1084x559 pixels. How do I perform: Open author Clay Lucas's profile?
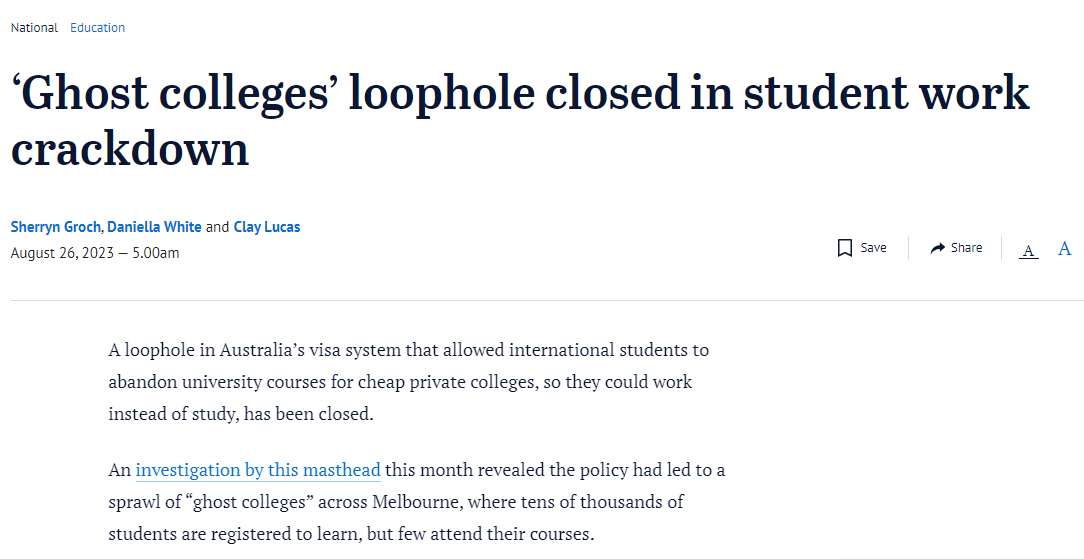[x=267, y=227]
